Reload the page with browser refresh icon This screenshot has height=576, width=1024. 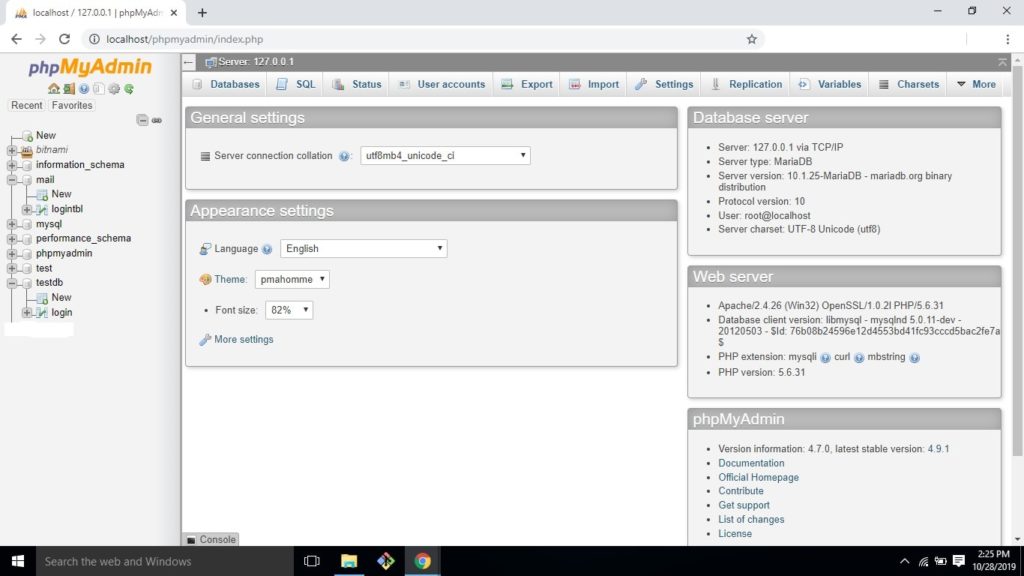coord(64,39)
